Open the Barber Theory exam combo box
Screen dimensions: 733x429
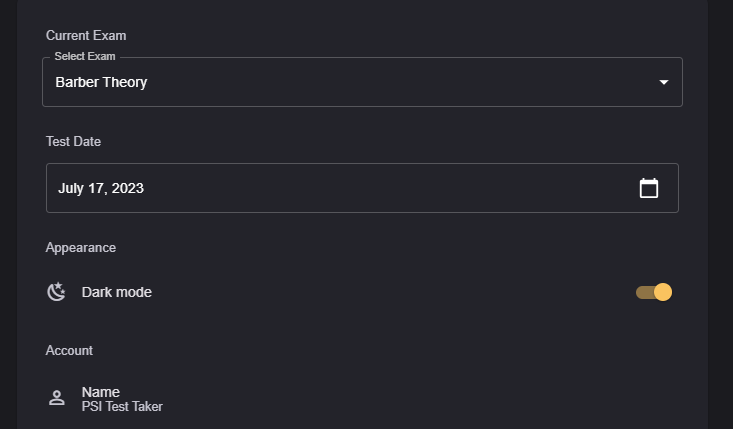[362, 82]
